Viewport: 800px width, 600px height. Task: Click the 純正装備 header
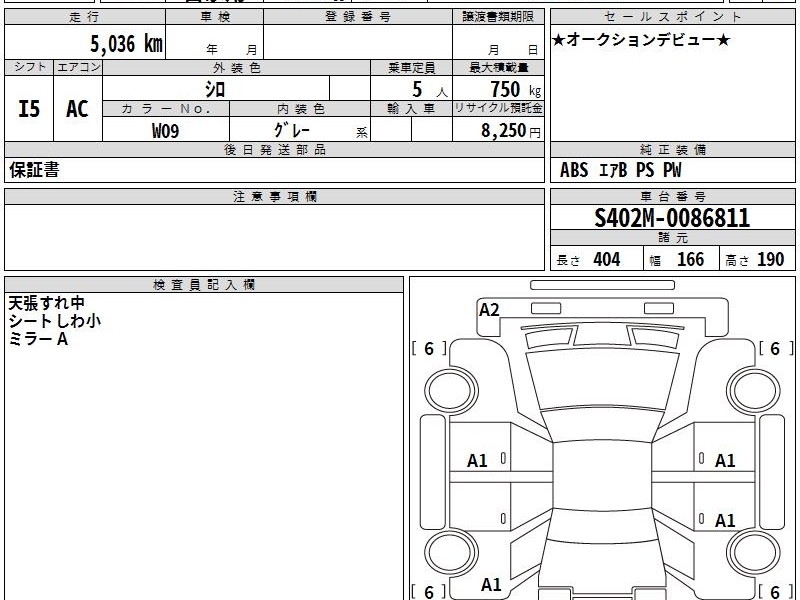pyautogui.click(x=672, y=150)
